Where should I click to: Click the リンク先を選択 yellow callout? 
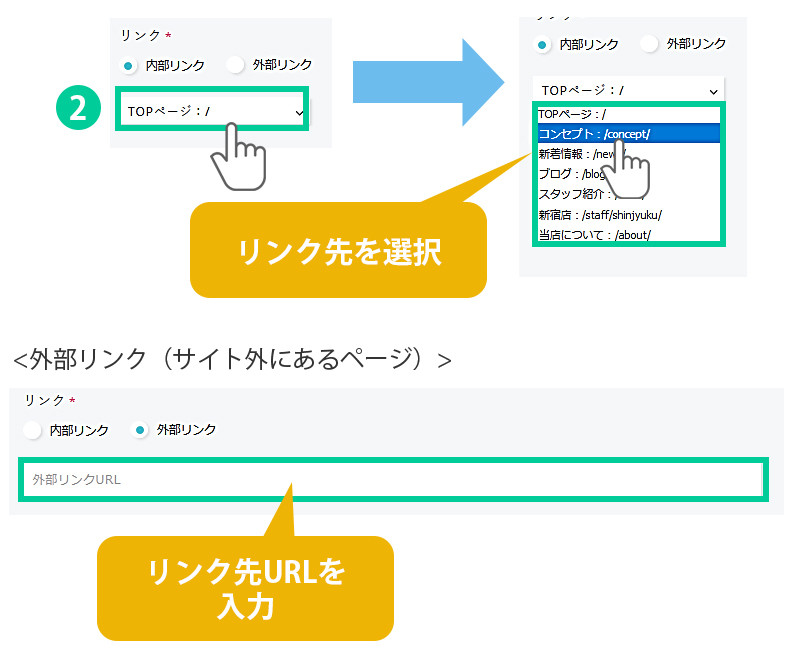coord(338,251)
